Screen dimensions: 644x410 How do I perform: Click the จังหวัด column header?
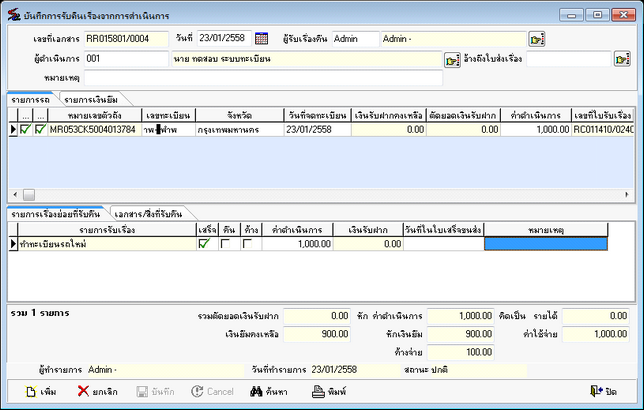click(x=239, y=115)
